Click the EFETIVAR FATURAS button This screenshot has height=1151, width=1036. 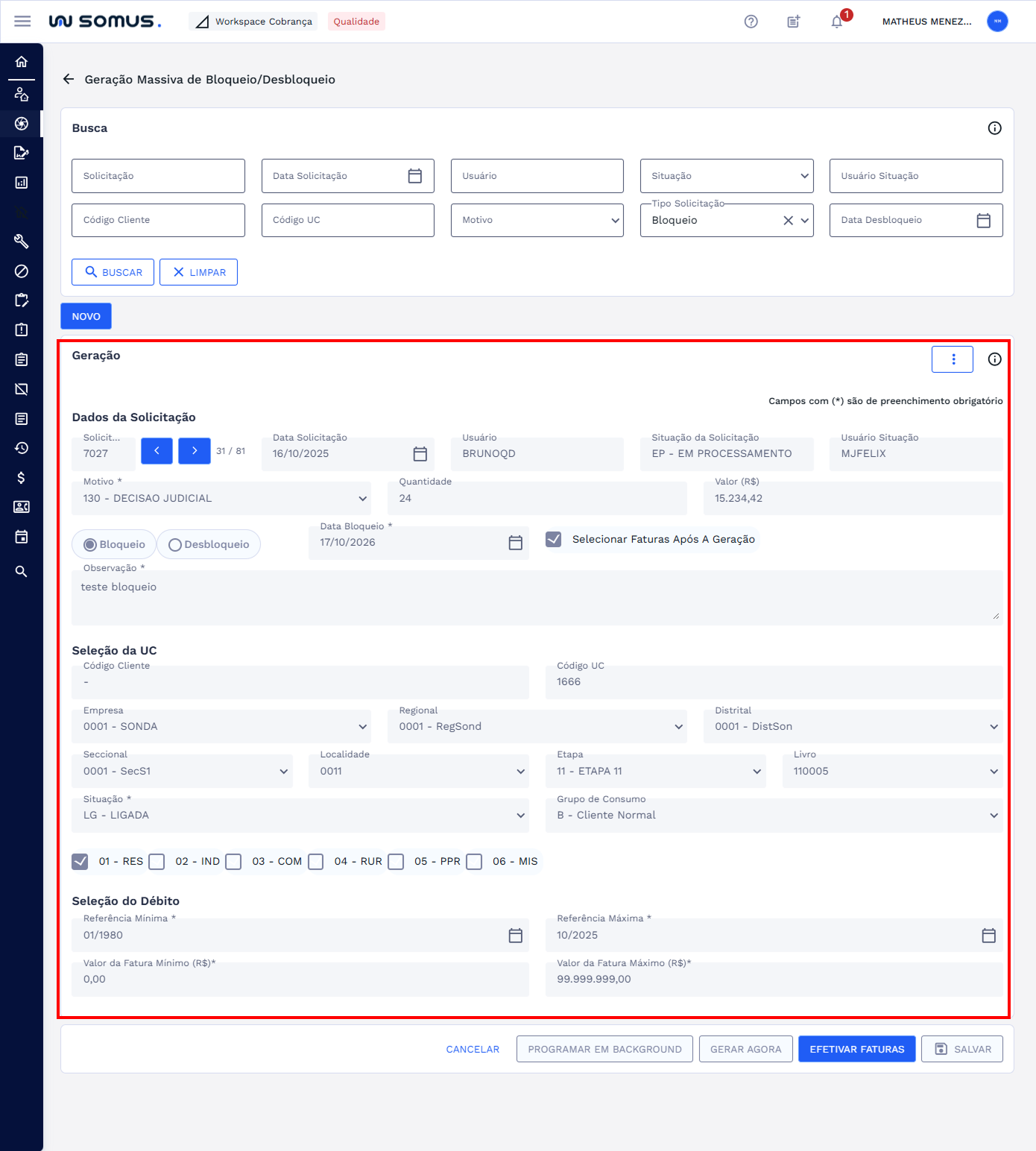pos(856,1049)
